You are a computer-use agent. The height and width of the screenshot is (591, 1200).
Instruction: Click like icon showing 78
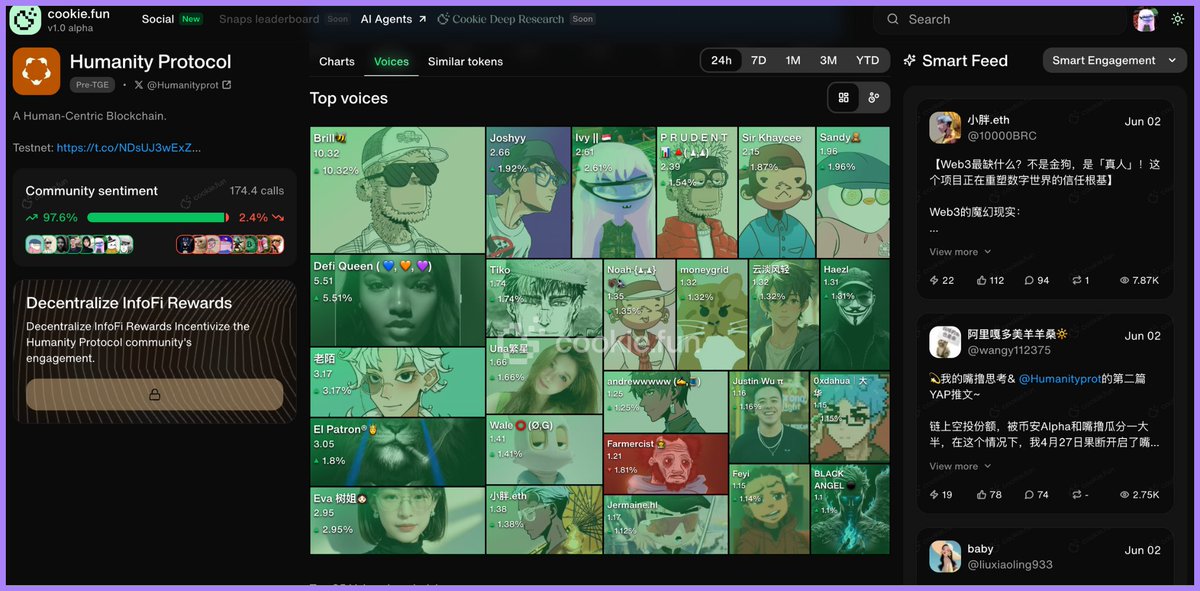[x=982, y=494]
